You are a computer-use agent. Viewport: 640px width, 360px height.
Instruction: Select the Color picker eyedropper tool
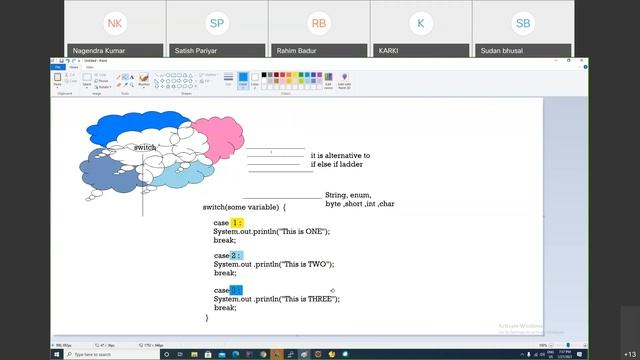125,84
